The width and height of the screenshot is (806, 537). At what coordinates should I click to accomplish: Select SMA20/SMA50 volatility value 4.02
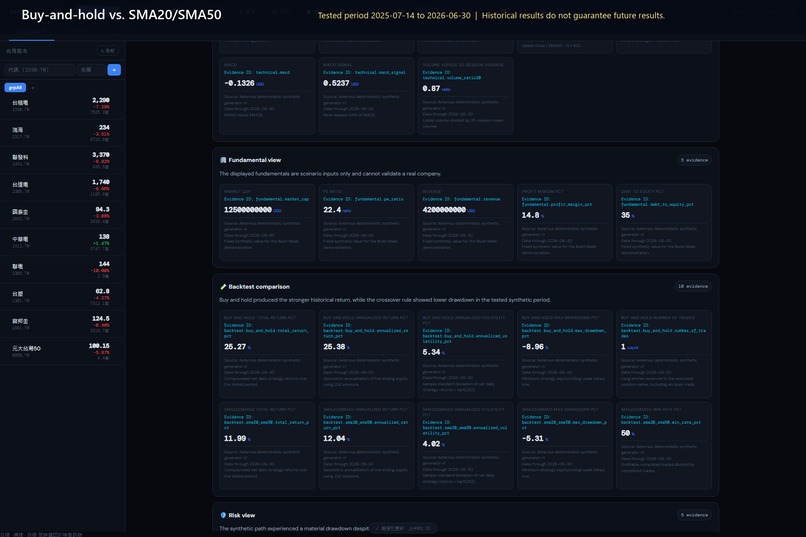(431, 443)
